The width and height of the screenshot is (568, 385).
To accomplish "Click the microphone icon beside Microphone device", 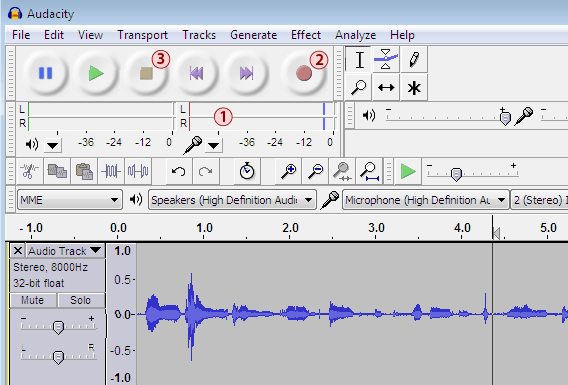I will [x=330, y=200].
